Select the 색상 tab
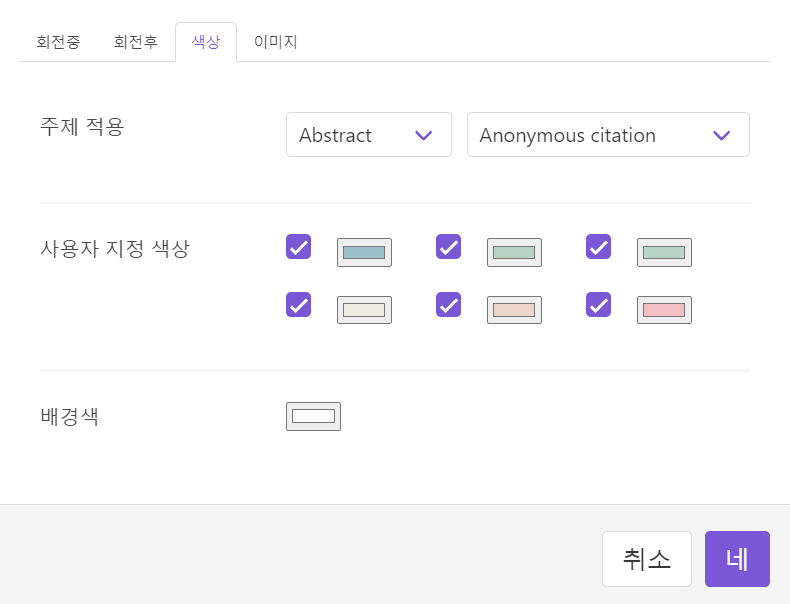 [x=206, y=42]
